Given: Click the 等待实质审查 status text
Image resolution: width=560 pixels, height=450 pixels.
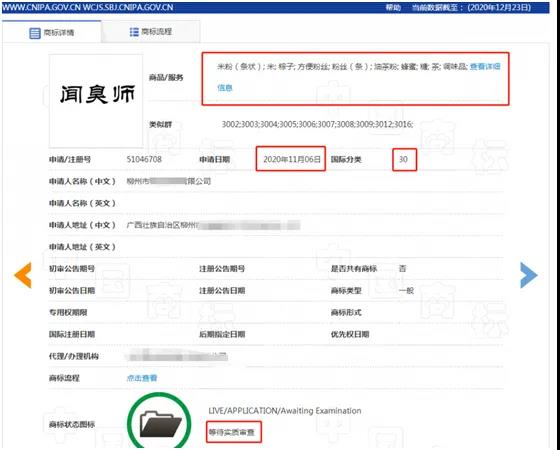Looking at the screenshot, I should (x=232, y=432).
